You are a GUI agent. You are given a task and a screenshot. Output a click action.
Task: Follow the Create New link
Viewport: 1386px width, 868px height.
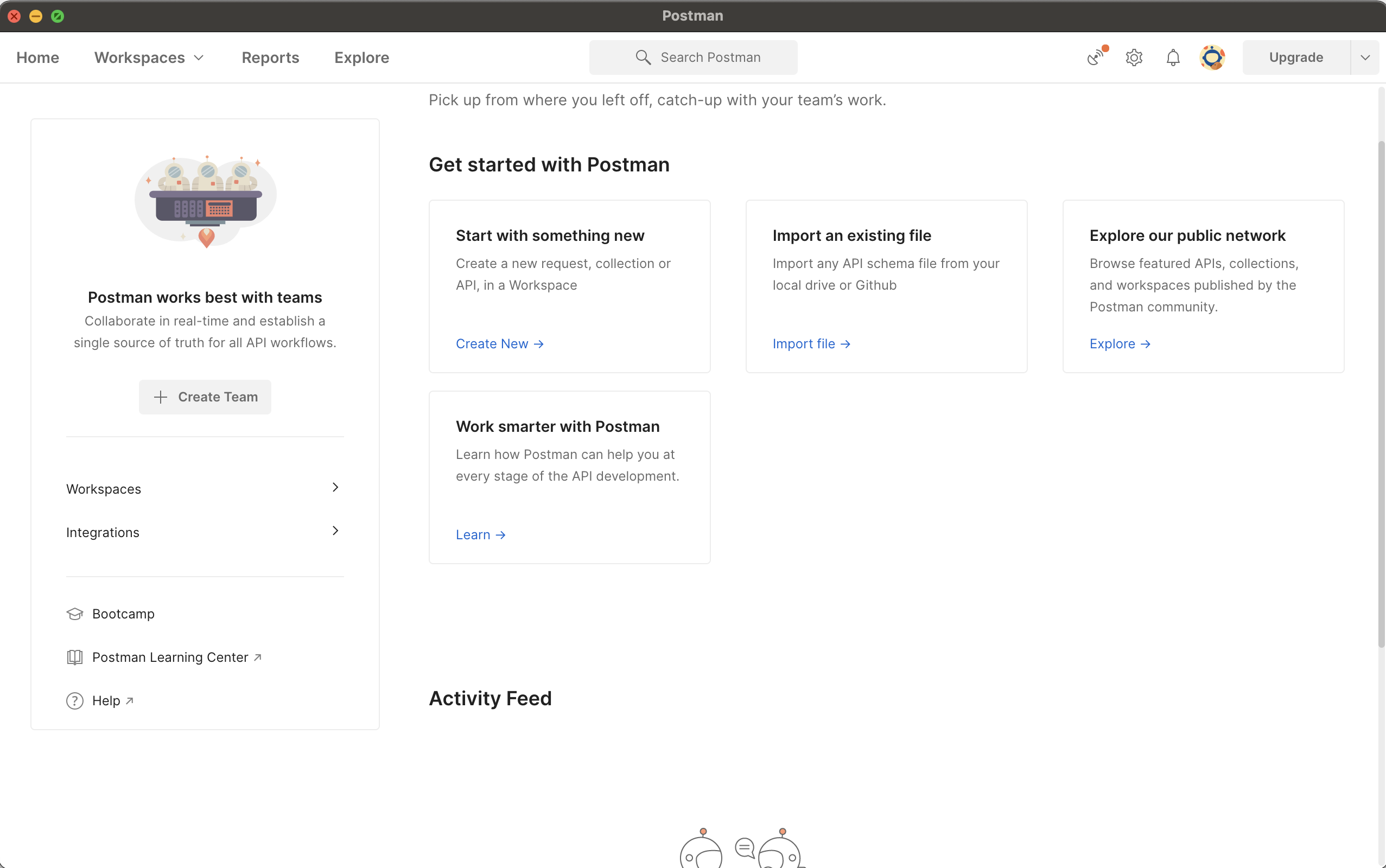click(499, 344)
